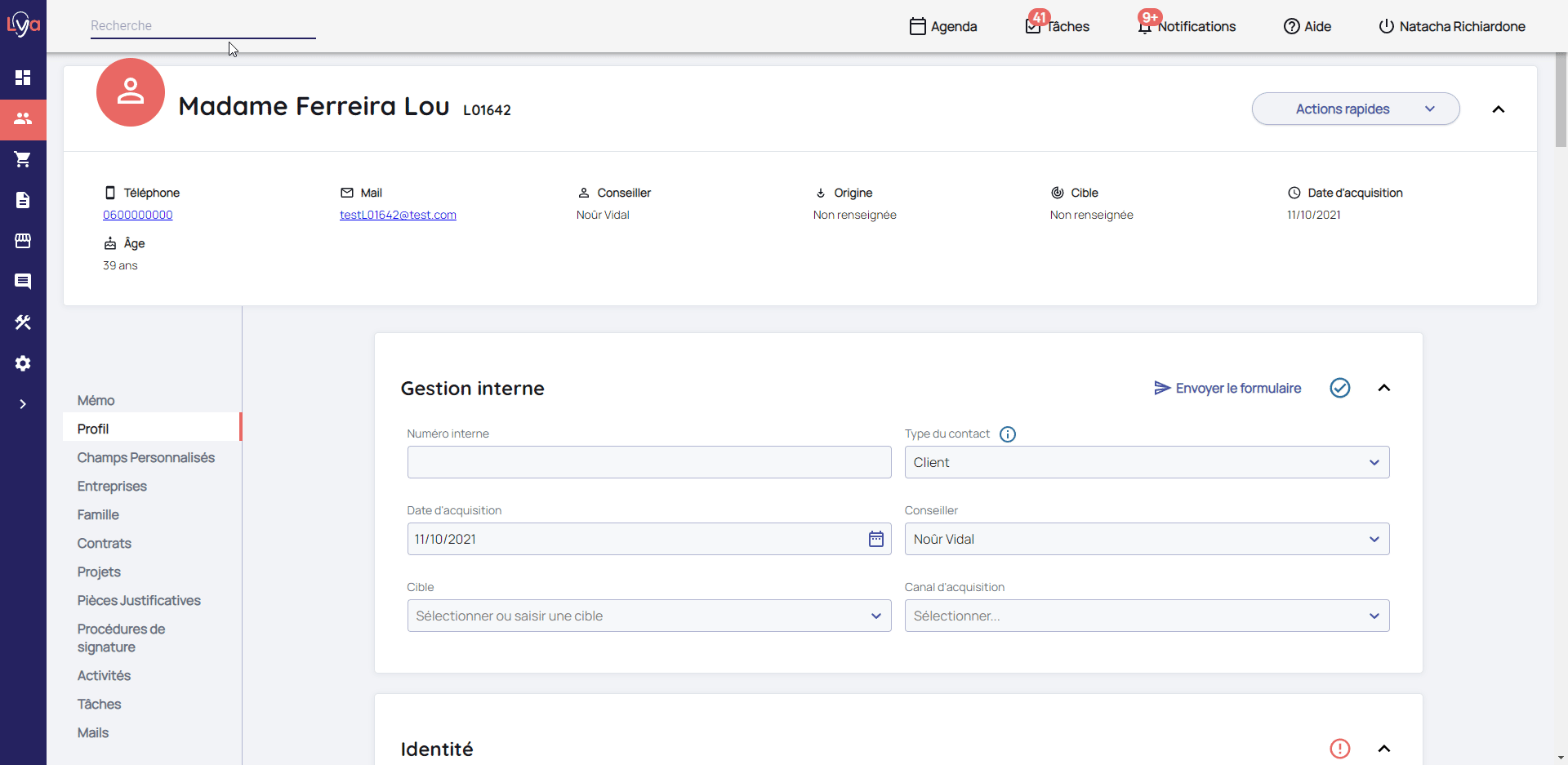Image resolution: width=1568 pixels, height=765 pixels.
Task: Click the chat messages sidebar icon
Action: pyautogui.click(x=23, y=282)
